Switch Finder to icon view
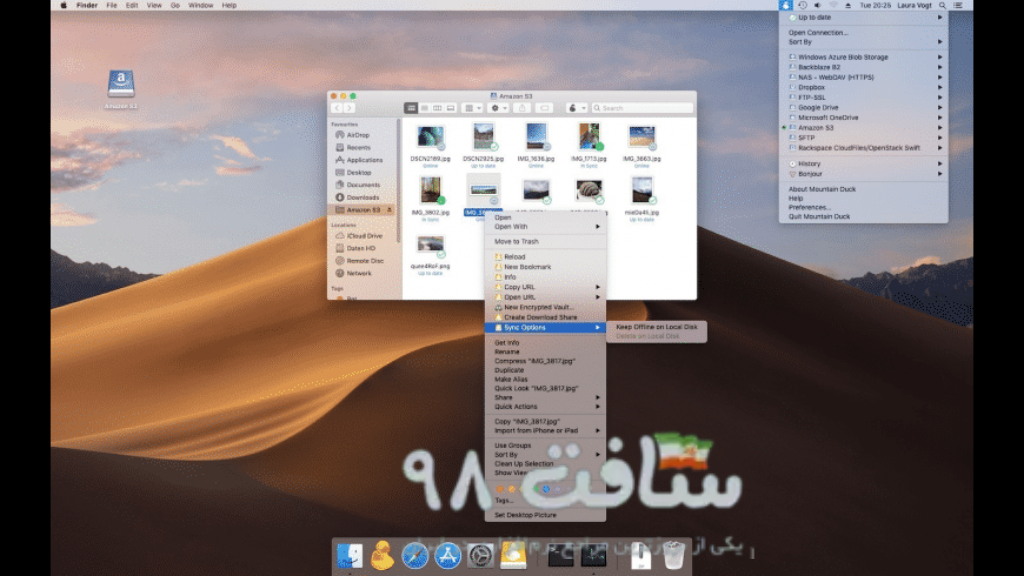 pos(411,108)
